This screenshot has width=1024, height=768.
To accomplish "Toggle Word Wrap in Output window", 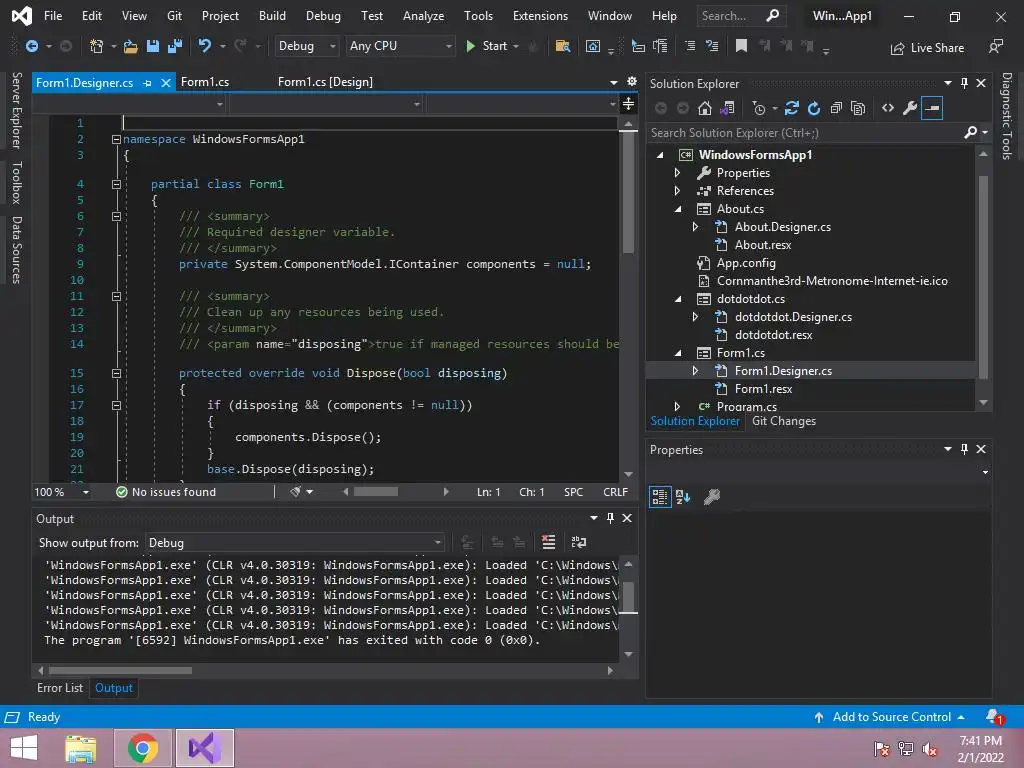I will tap(579, 542).
